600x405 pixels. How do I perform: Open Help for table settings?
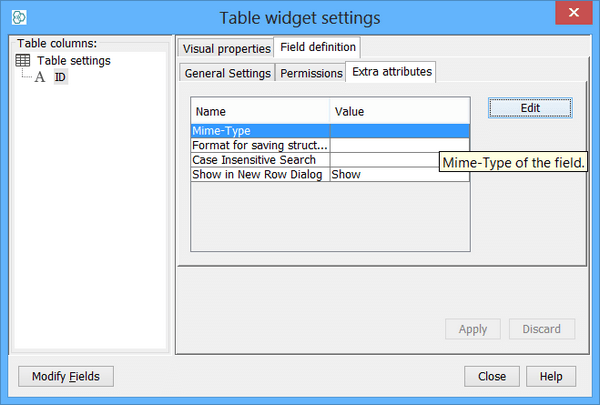(x=551, y=376)
